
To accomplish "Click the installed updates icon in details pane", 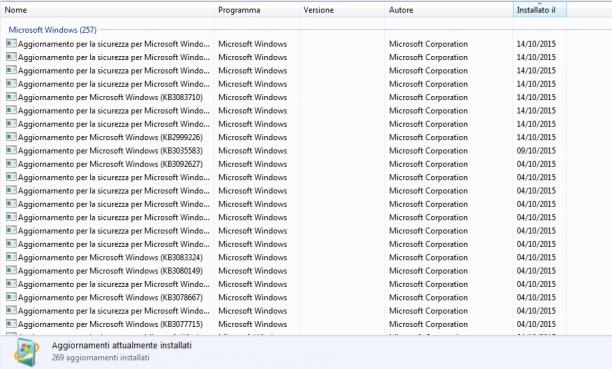I will [x=27, y=352].
